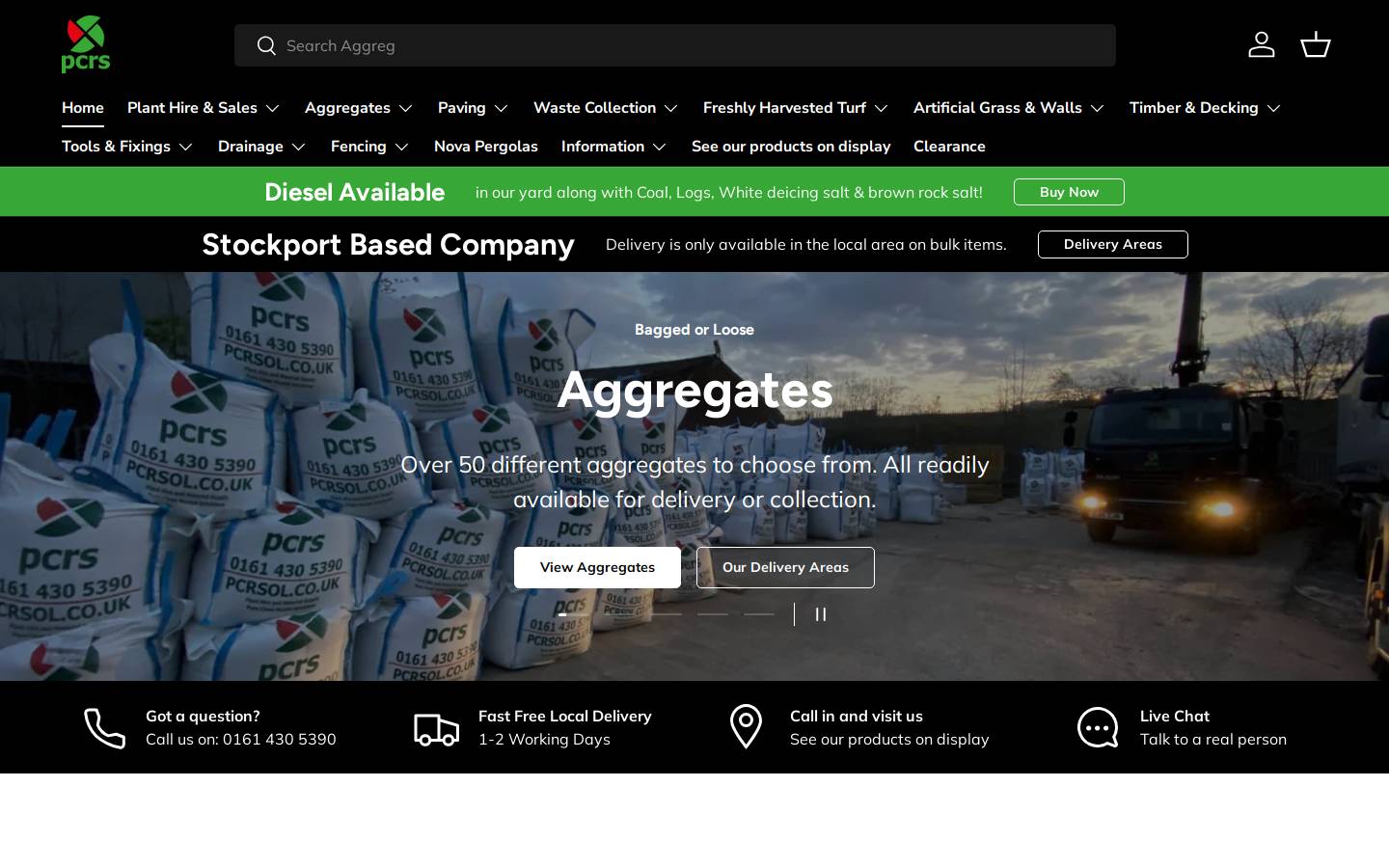Viewport: 1389px width, 868px height.
Task: Jump to the third slideshow indicator
Action: click(667, 614)
